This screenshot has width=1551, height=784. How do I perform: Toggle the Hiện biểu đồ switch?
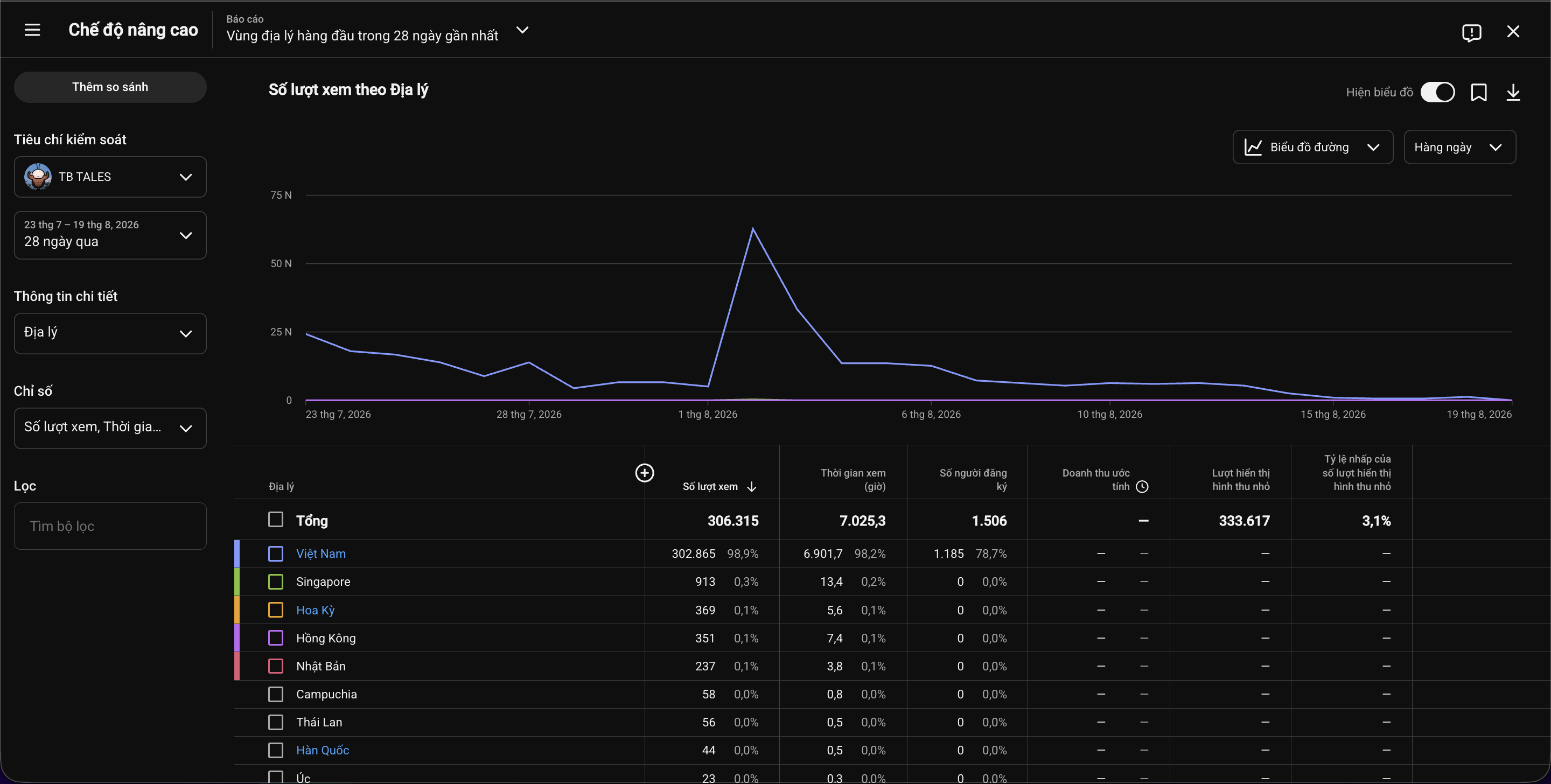[x=1437, y=92]
